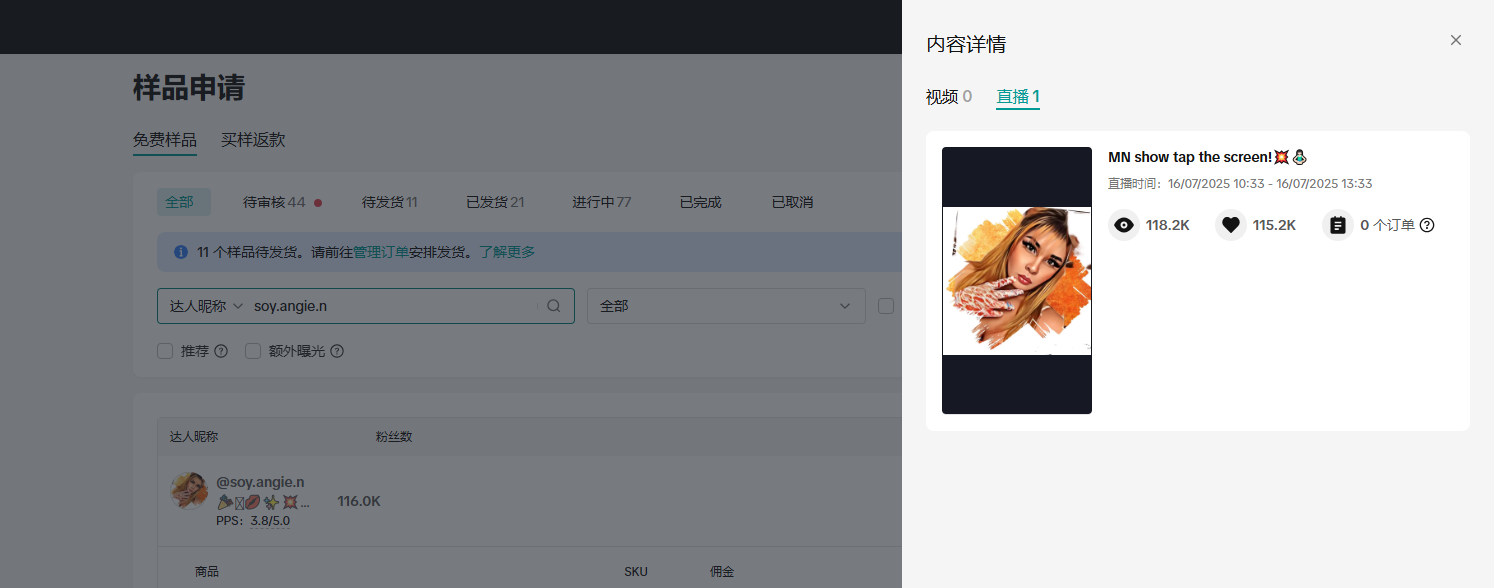Close the 内容详情 panel with the X icon
Image resolution: width=1494 pixels, height=588 pixels.
[x=1455, y=40]
